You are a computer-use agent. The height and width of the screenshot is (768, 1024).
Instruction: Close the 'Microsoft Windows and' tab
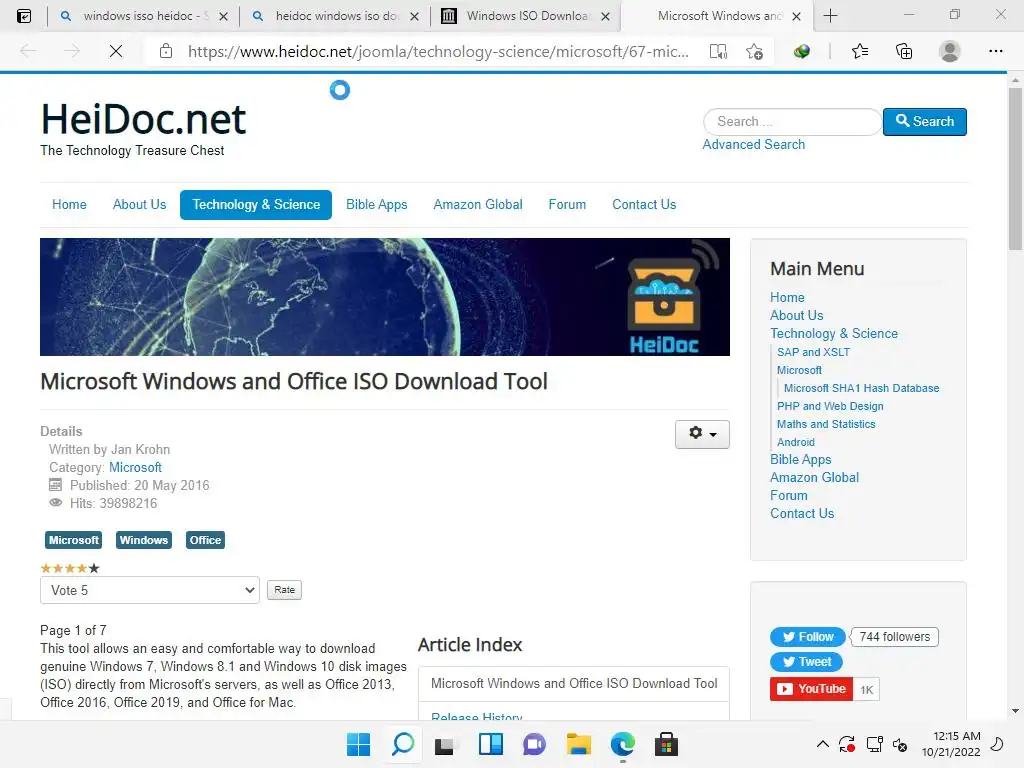coord(796,16)
